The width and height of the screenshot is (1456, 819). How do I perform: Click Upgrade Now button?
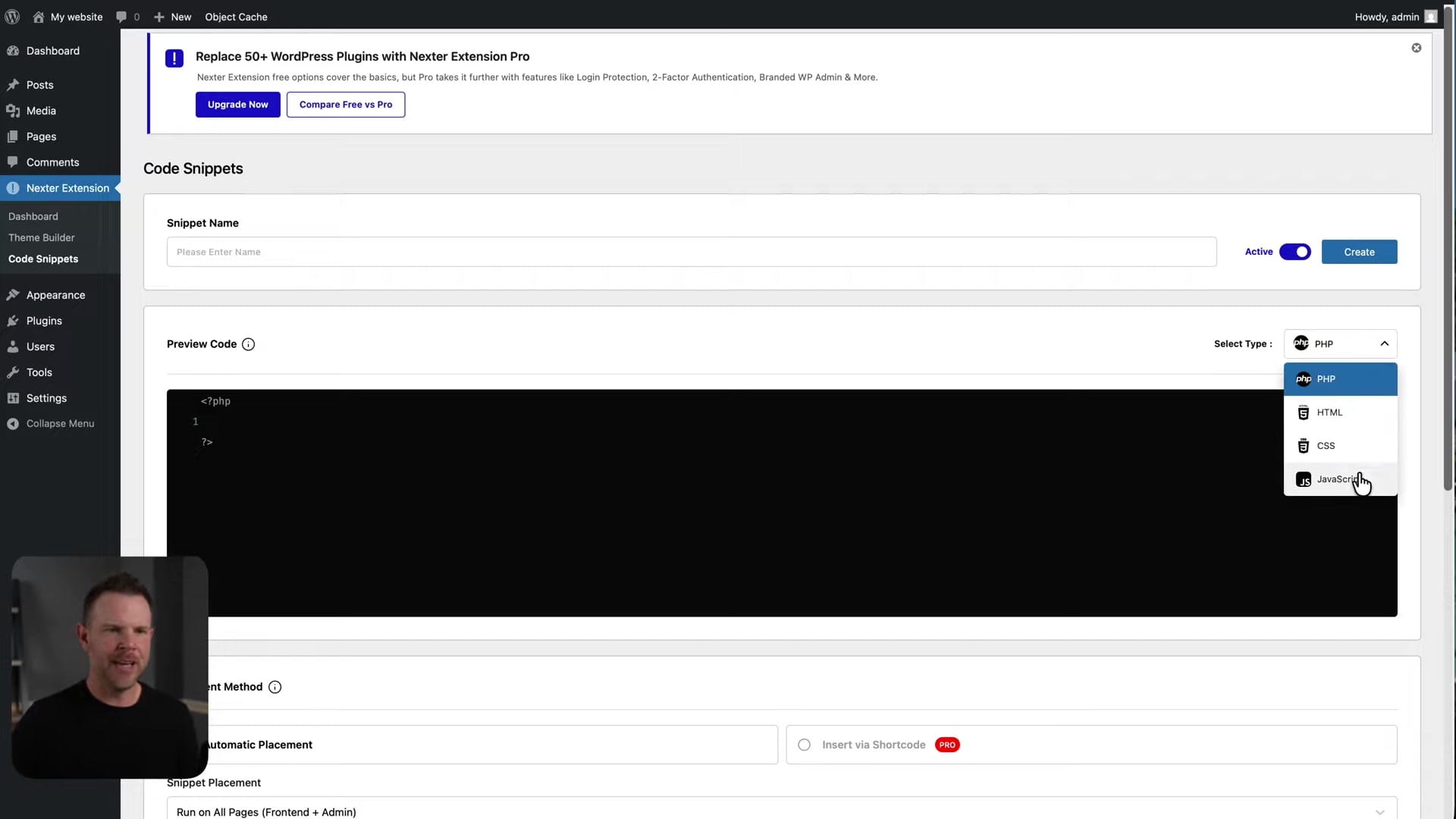click(238, 105)
